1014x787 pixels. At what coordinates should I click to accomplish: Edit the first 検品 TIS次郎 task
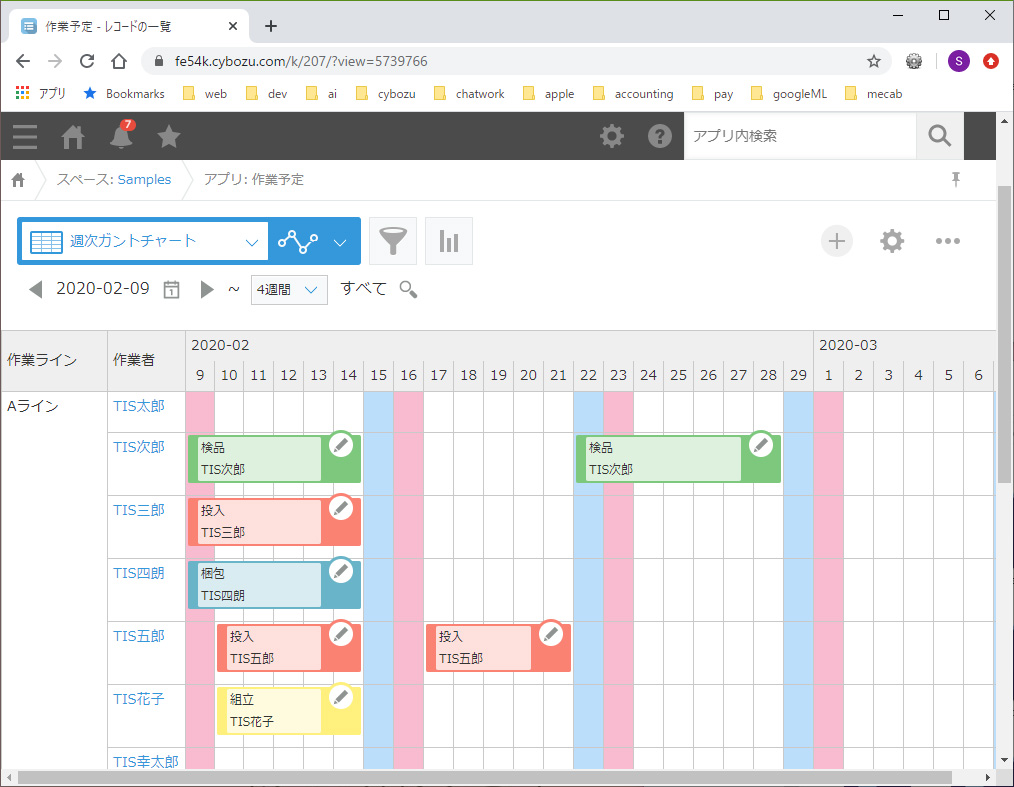(x=341, y=445)
